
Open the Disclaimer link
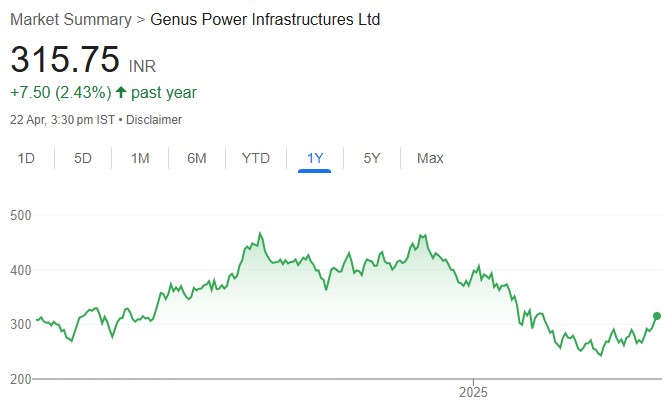tap(153, 120)
